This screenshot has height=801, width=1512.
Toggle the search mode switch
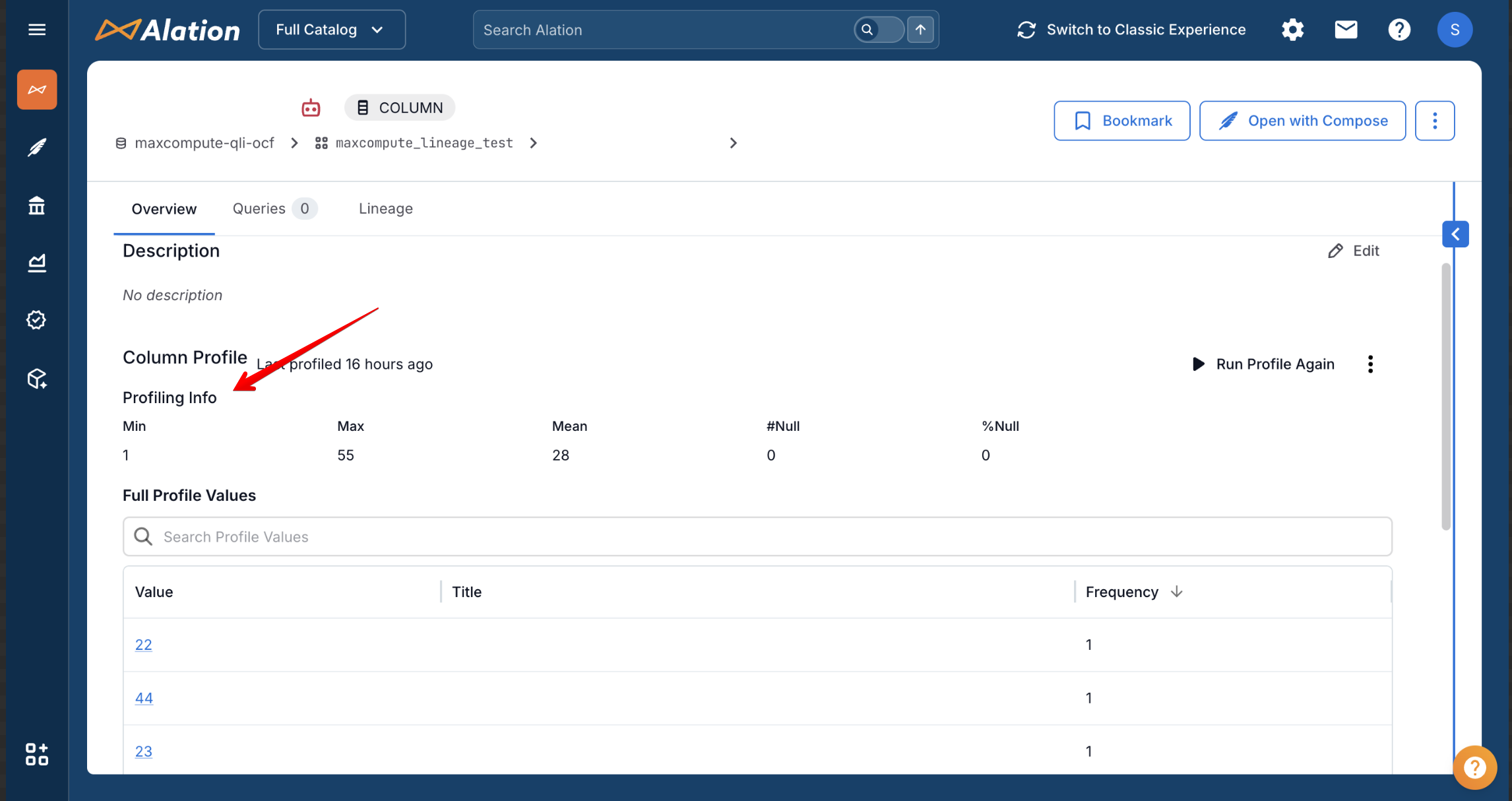(x=878, y=30)
